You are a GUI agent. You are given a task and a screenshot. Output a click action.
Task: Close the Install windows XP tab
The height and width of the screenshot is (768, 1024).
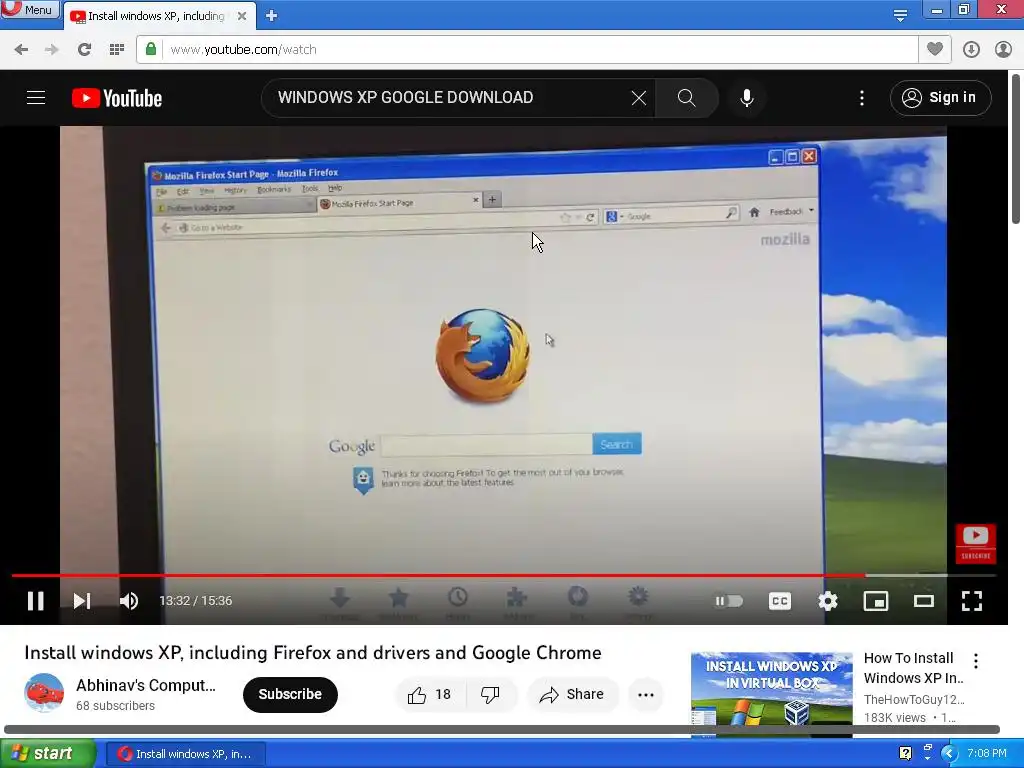pyautogui.click(x=242, y=16)
